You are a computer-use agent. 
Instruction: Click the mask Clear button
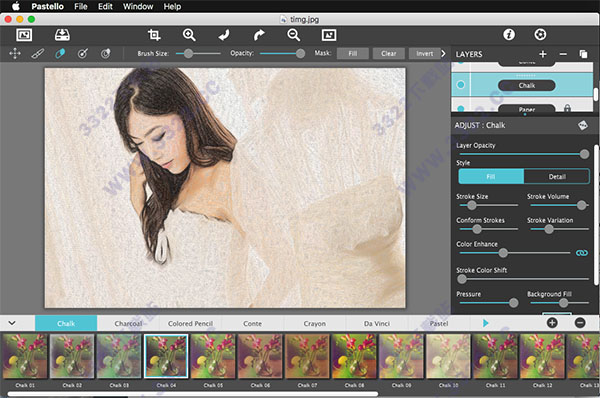click(389, 54)
